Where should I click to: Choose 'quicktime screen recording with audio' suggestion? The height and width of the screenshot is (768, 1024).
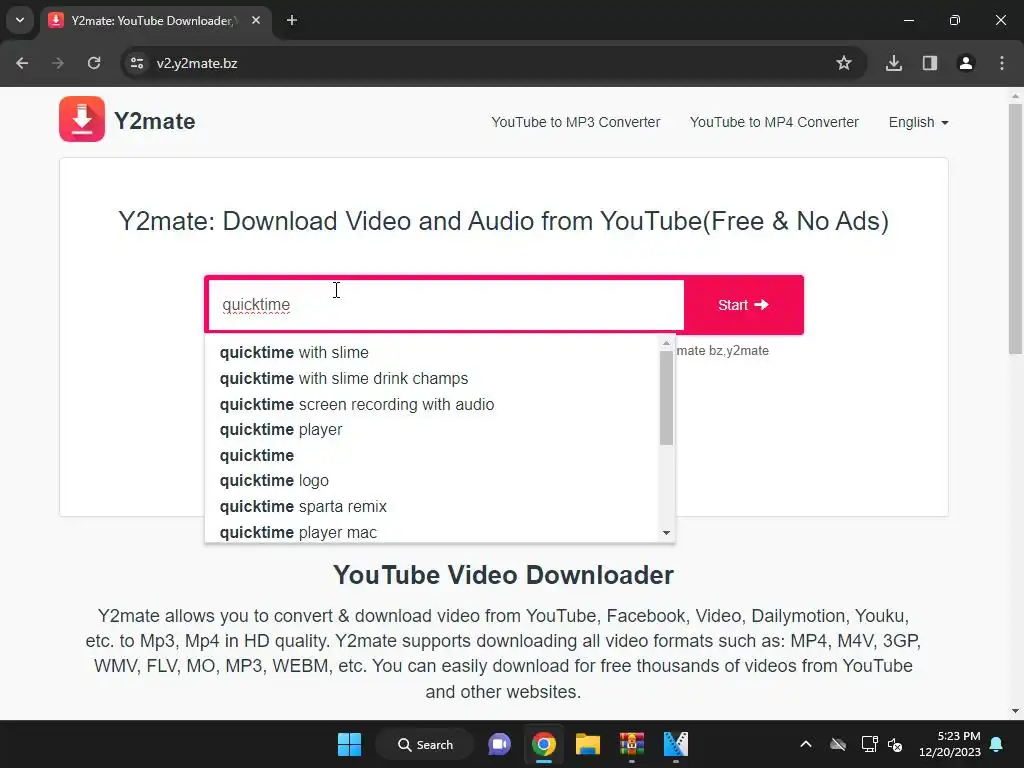(x=432, y=404)
